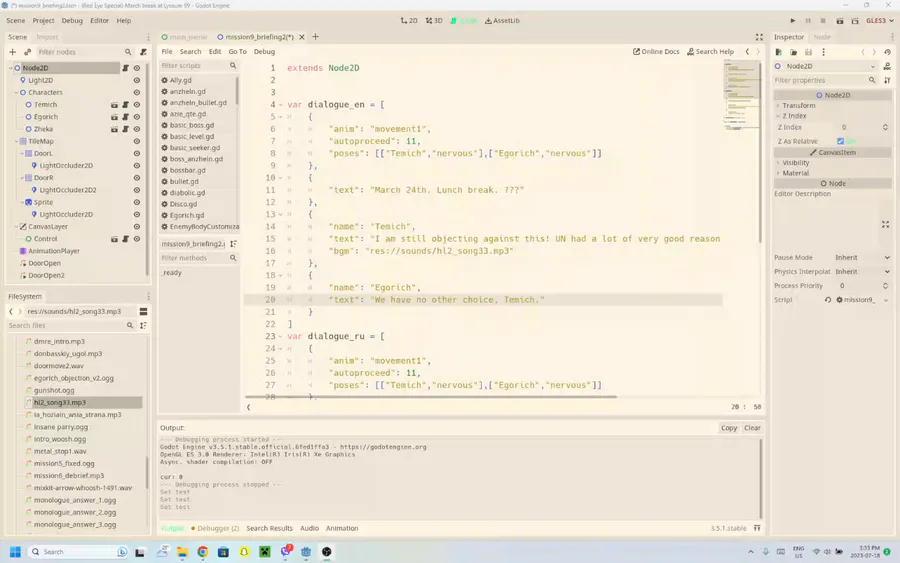The width and height of the screenshot is (900, 563).
Task: Open the Debugger (2) bottom panel
Action: 215,528
